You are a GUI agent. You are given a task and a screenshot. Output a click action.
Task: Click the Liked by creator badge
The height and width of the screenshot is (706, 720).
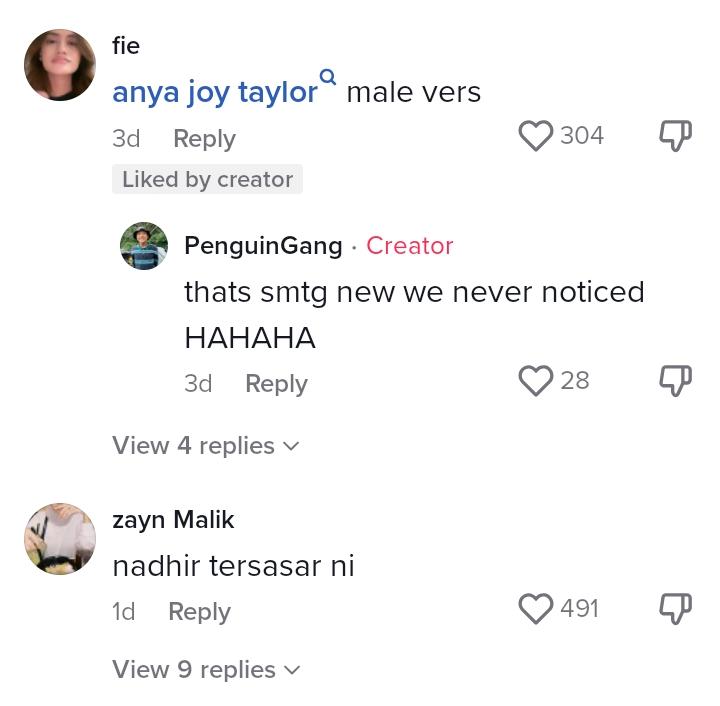point(207,180)
